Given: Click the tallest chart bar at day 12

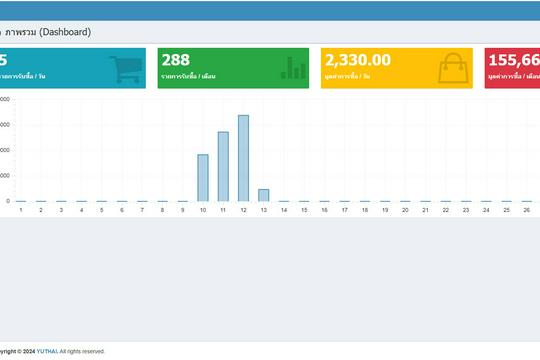Looking at the screenshot, I should click(x=243, y=158).
